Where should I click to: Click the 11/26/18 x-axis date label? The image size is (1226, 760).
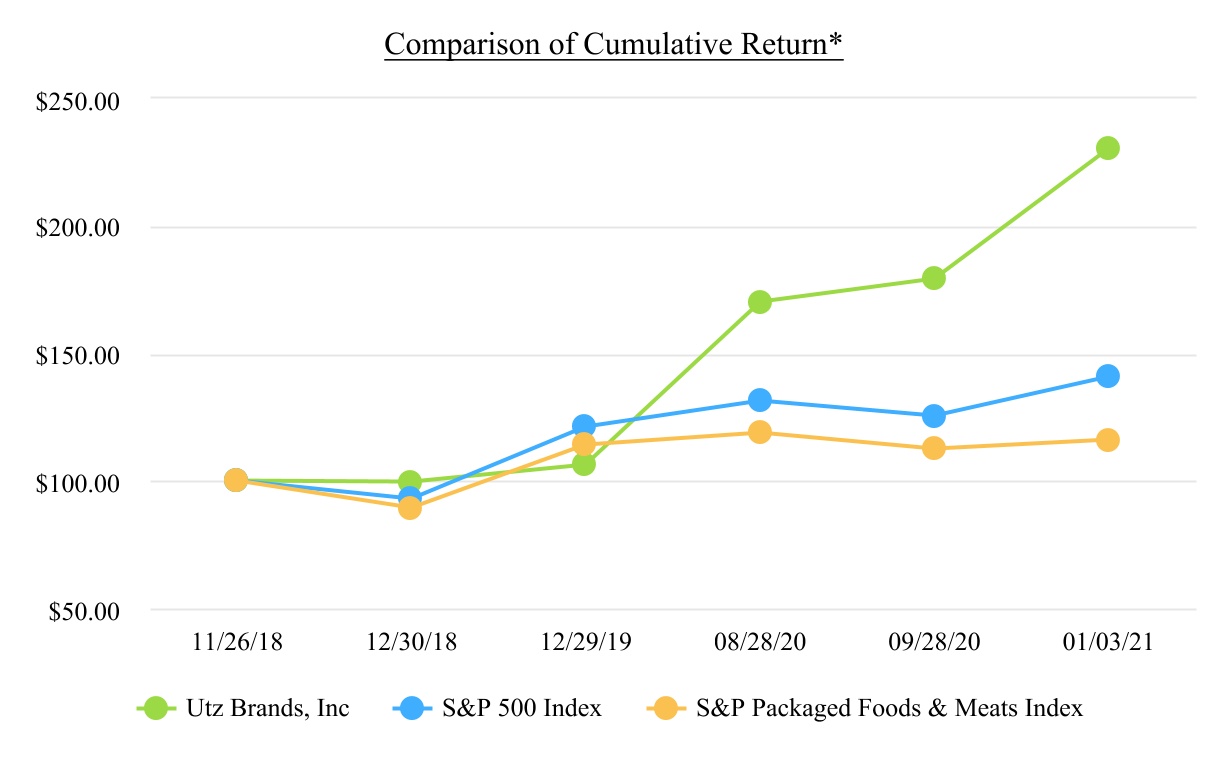[x=236, y=643]
